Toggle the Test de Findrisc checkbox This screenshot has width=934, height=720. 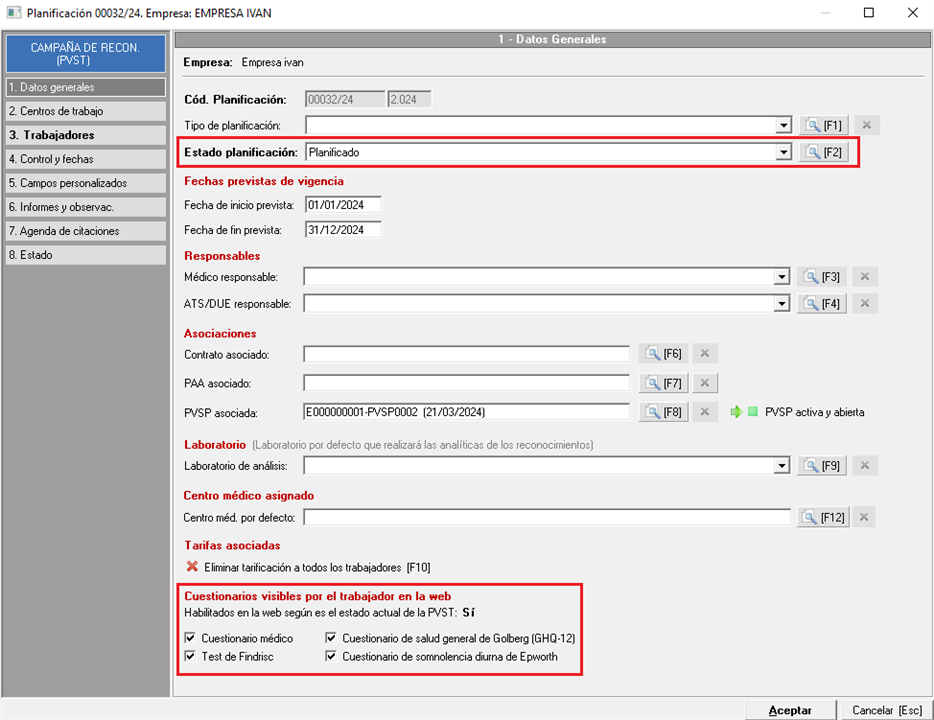click(191, 657)
